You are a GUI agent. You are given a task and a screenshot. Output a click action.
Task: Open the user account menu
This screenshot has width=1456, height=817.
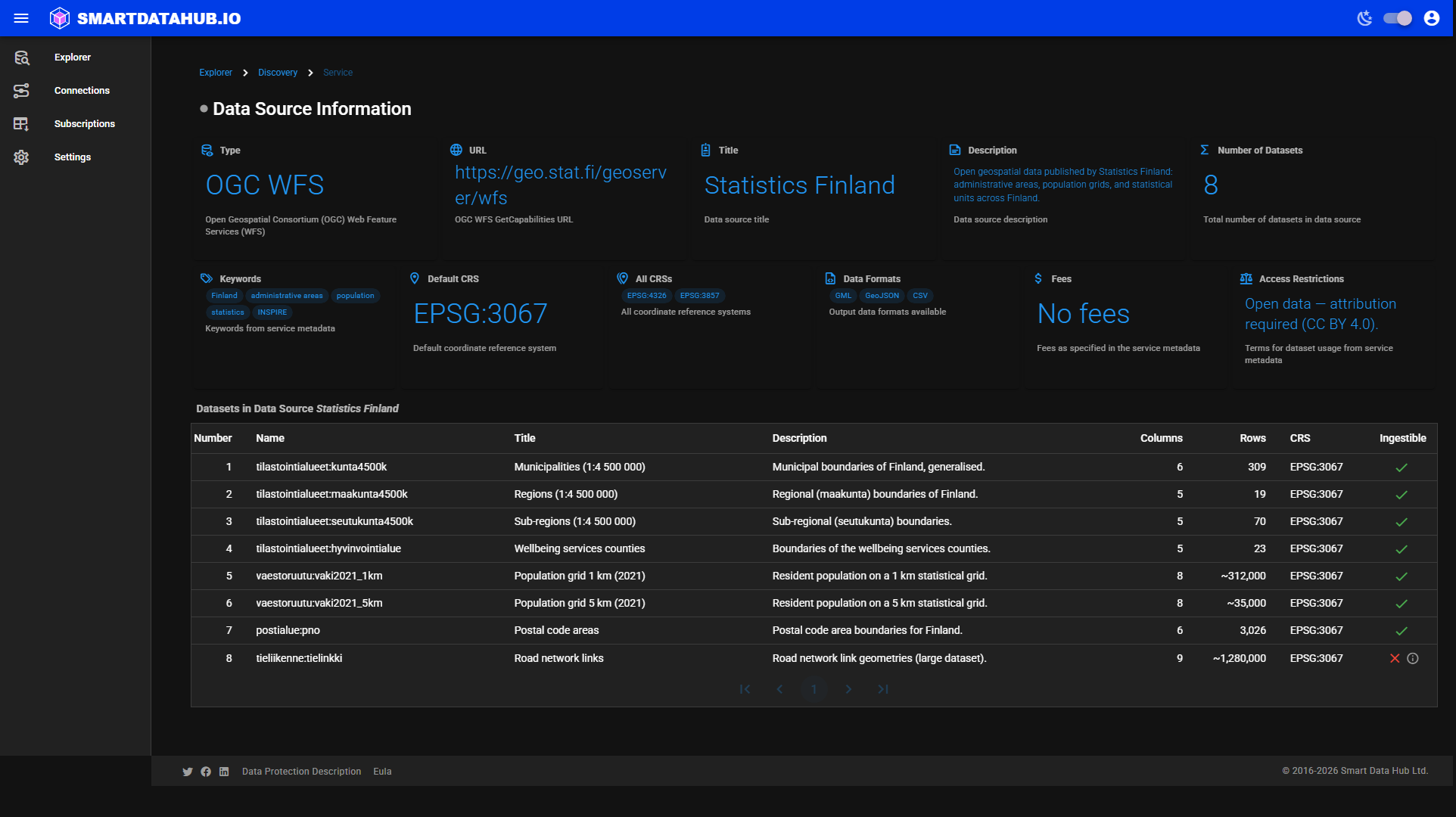(1432, 18)
